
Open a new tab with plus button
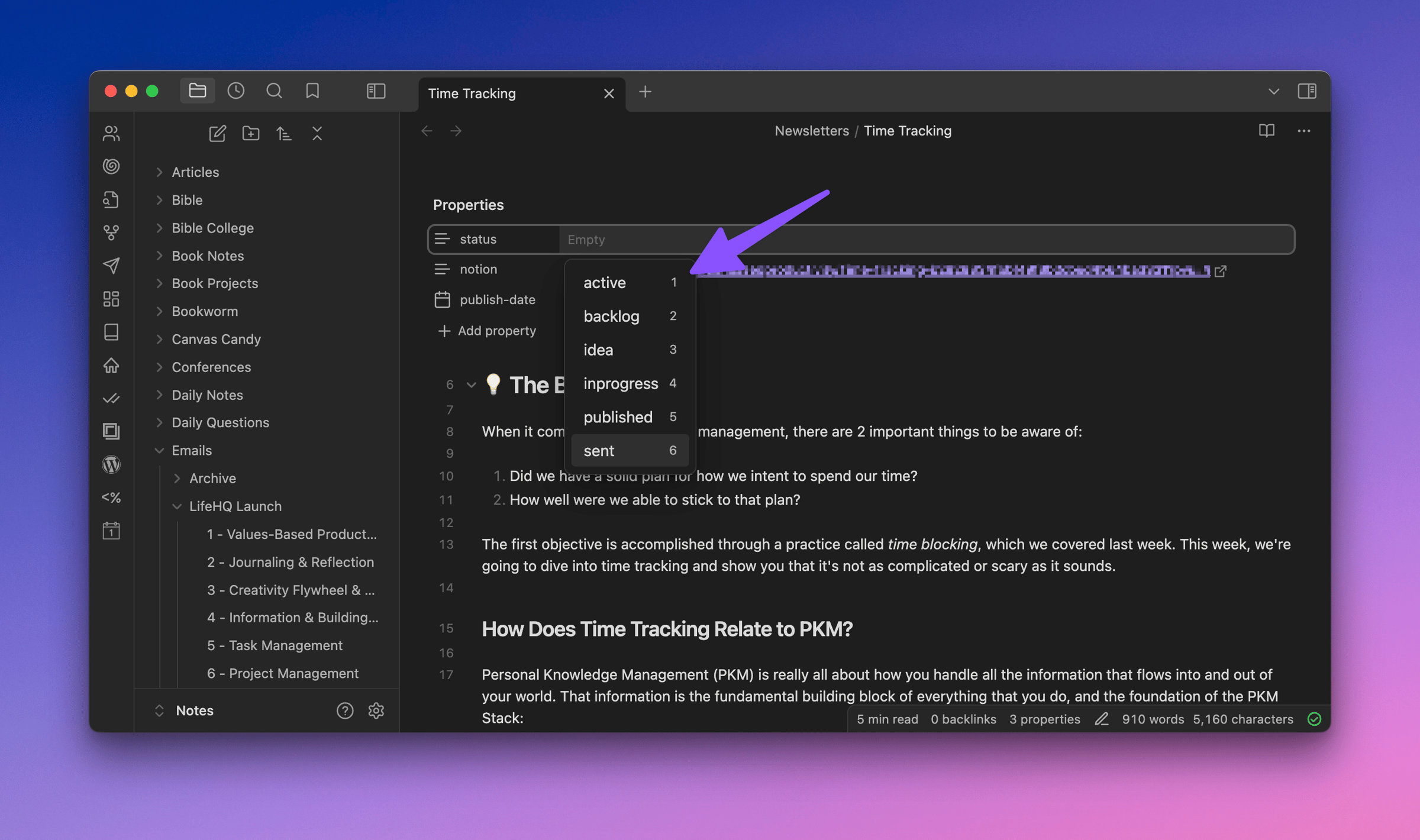646,92
